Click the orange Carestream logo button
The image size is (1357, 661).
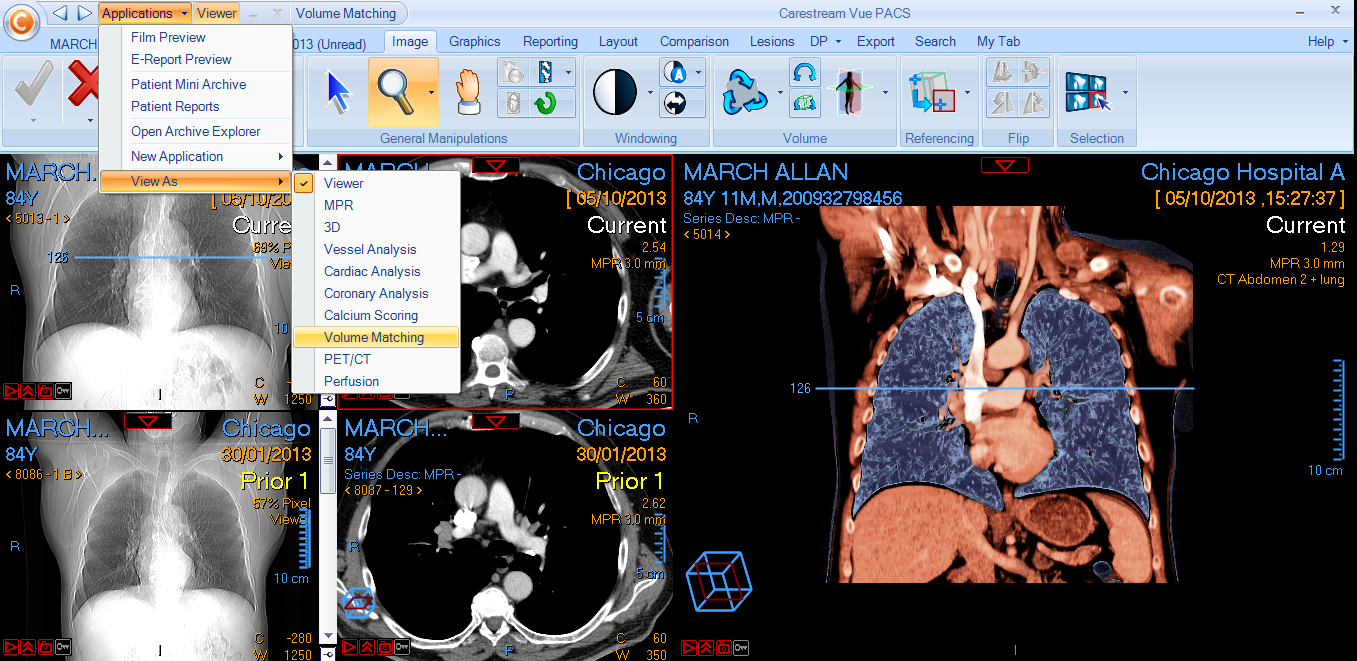pos(21,20)
